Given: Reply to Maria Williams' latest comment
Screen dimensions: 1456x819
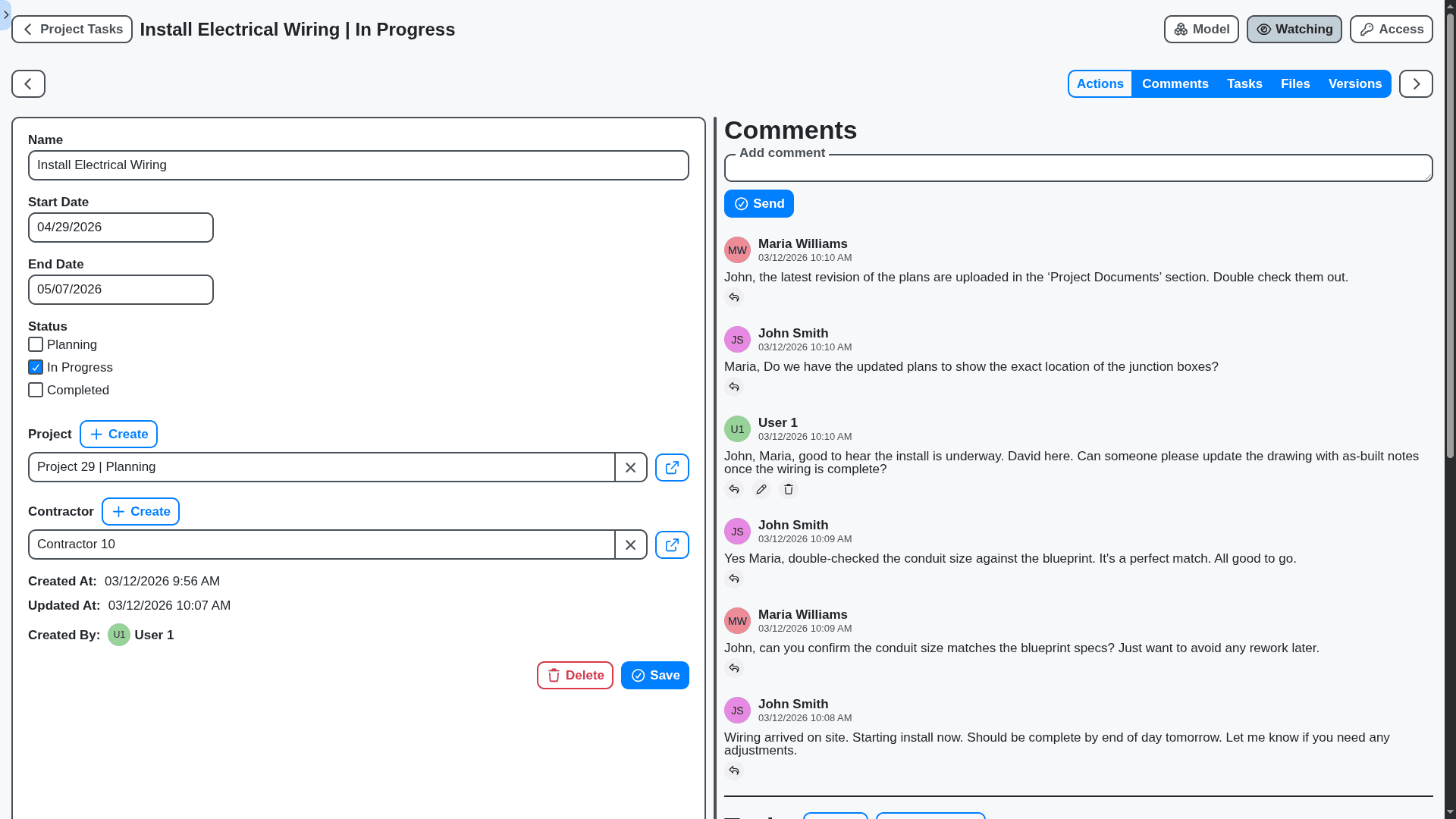Looking at the screenshot, I should click(x=734, y=297).
